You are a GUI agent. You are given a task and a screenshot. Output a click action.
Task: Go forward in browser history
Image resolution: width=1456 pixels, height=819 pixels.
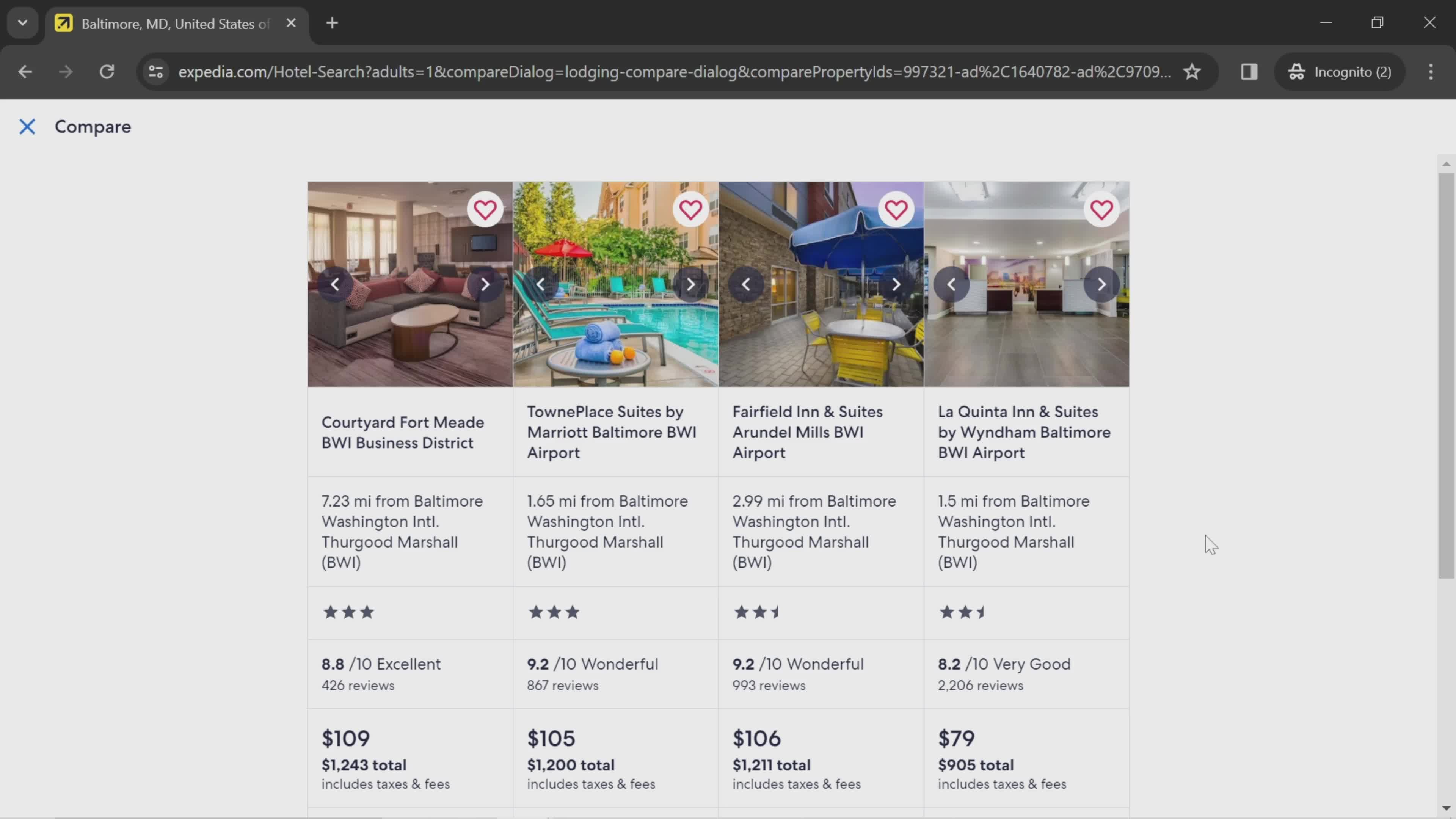(x=66, y=72)
